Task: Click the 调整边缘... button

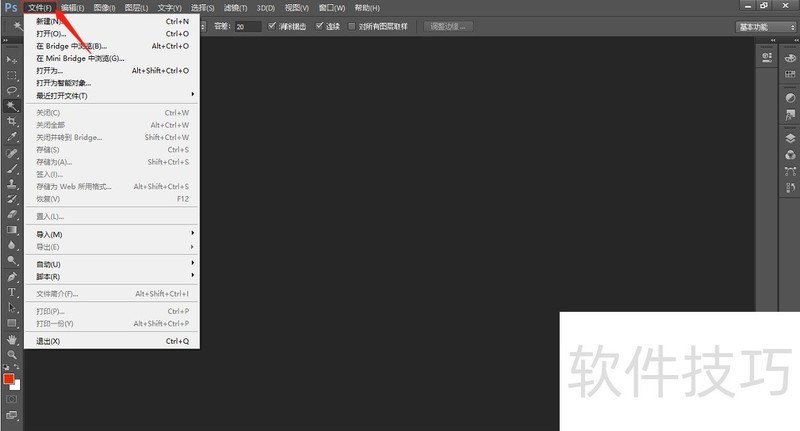Action: tap(448, 27)
